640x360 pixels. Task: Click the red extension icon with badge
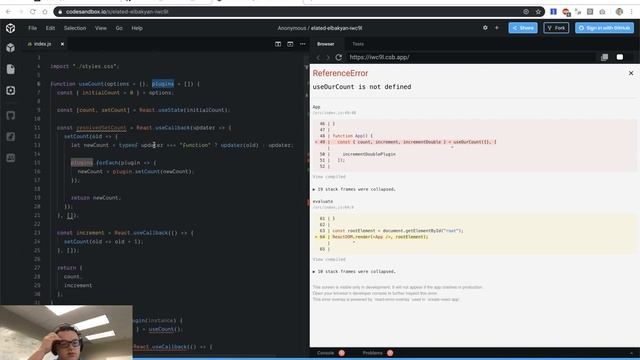click(x=566, y=12)
